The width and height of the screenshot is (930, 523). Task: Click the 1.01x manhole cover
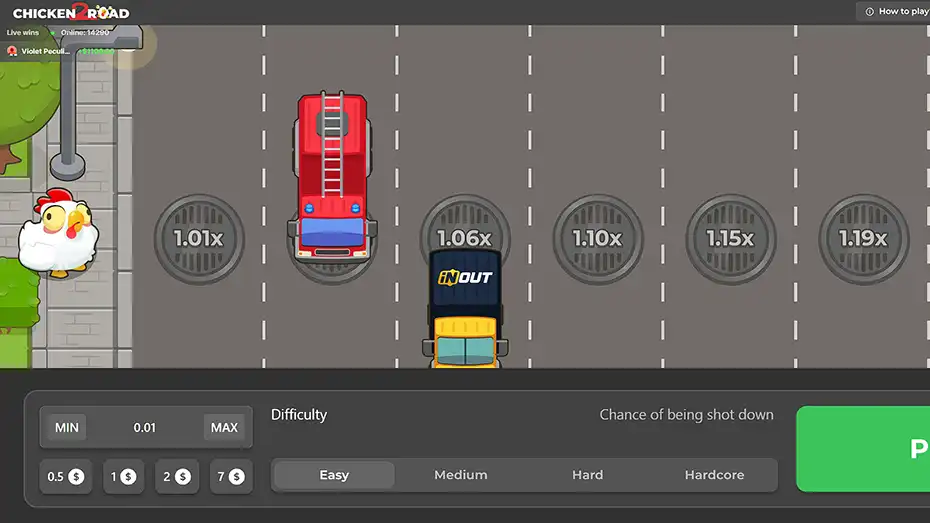[x=198, y=239]
